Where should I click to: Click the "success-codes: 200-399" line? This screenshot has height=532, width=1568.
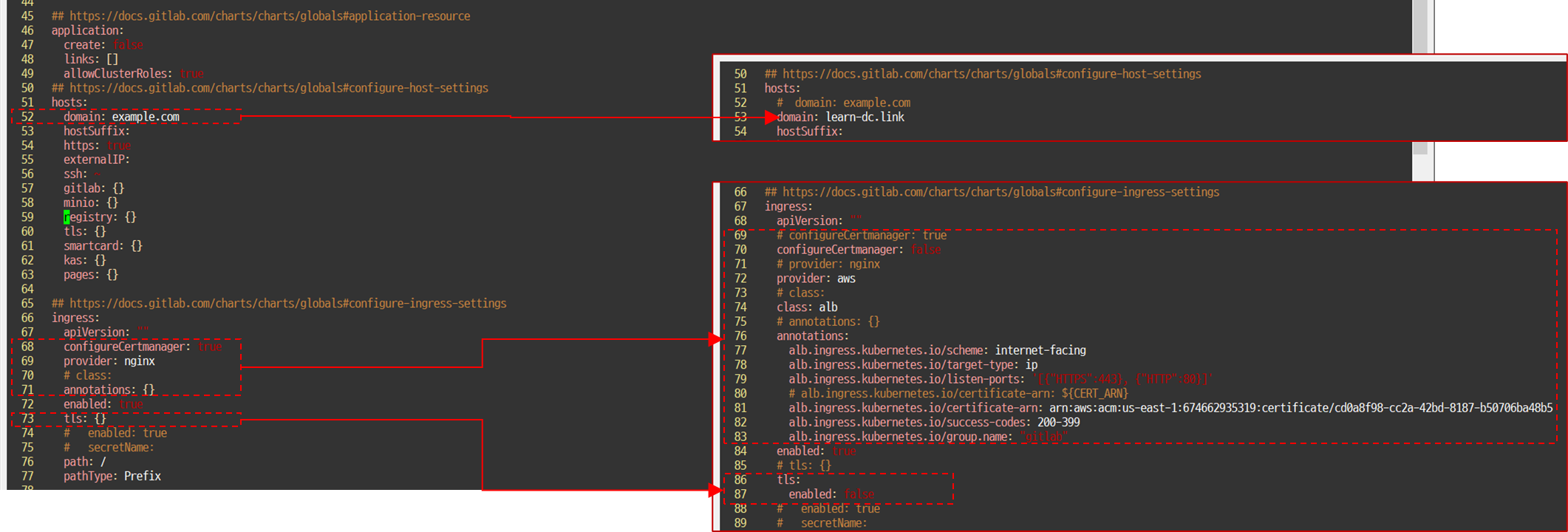(934, 423)
